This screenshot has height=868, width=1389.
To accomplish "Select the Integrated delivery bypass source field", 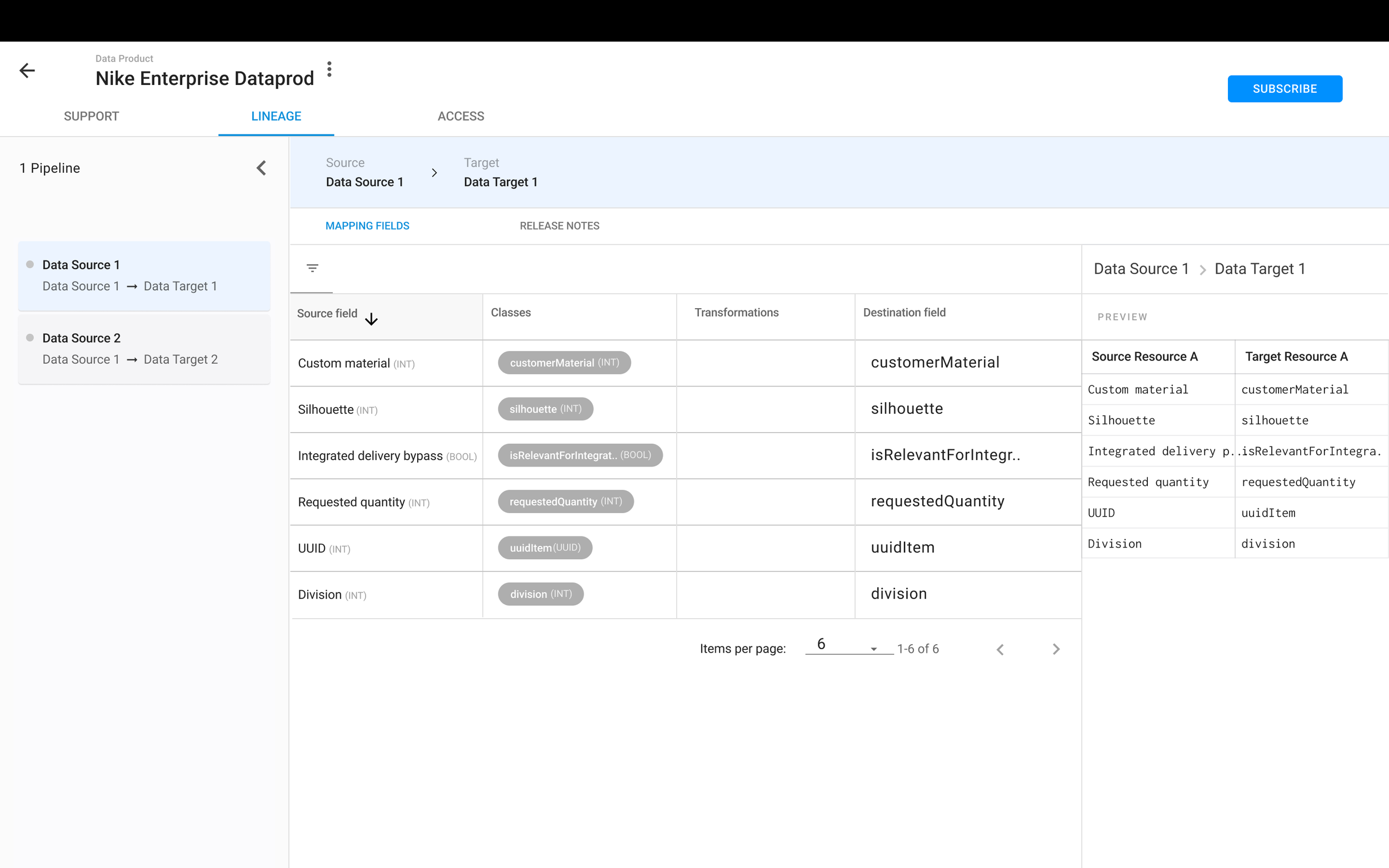I will coord(387,456).
